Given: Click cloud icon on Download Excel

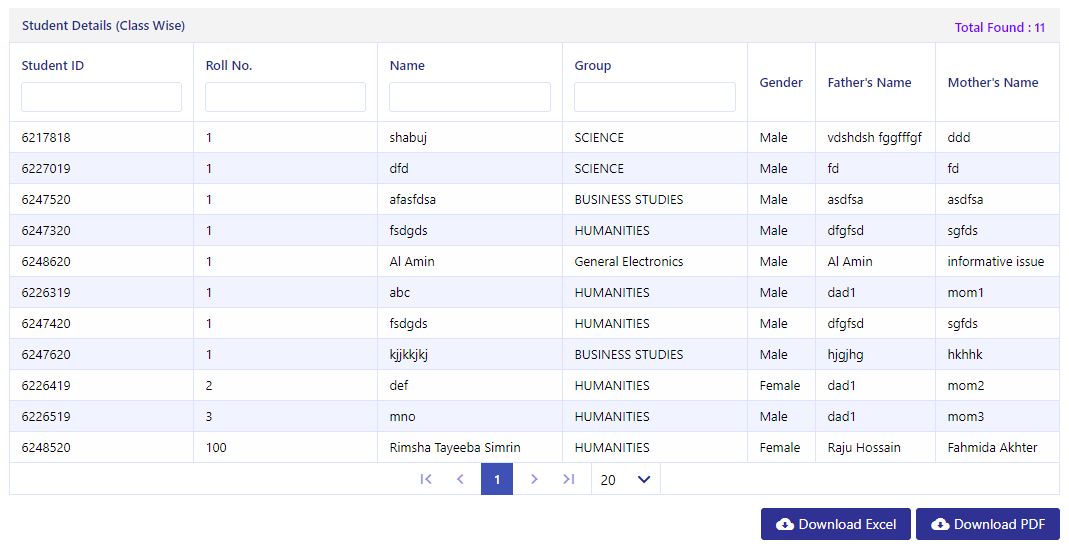Looking at the screenshot, I should click(785, 524).
